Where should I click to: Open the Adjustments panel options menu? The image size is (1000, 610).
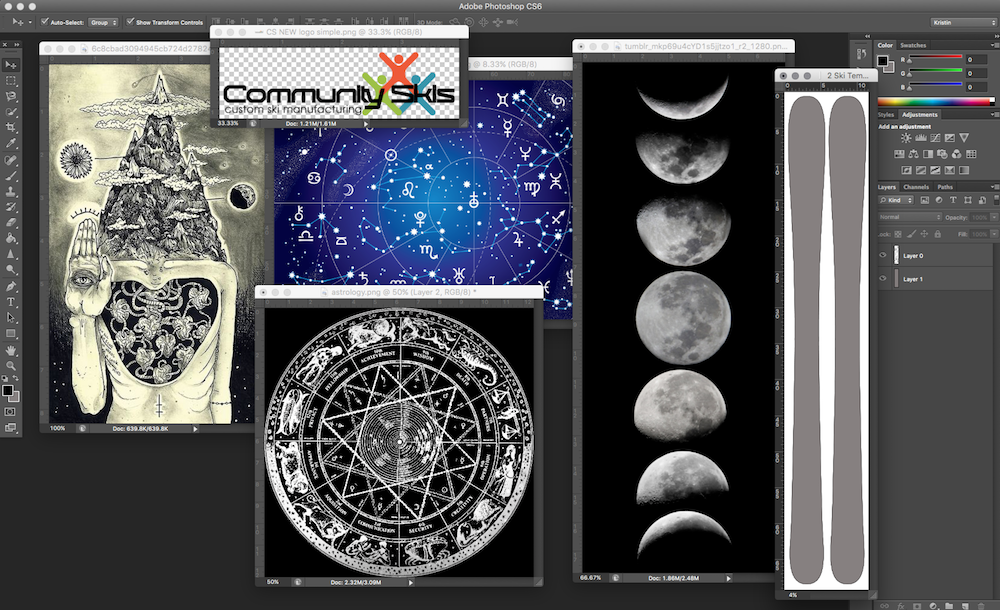(994, 115)
